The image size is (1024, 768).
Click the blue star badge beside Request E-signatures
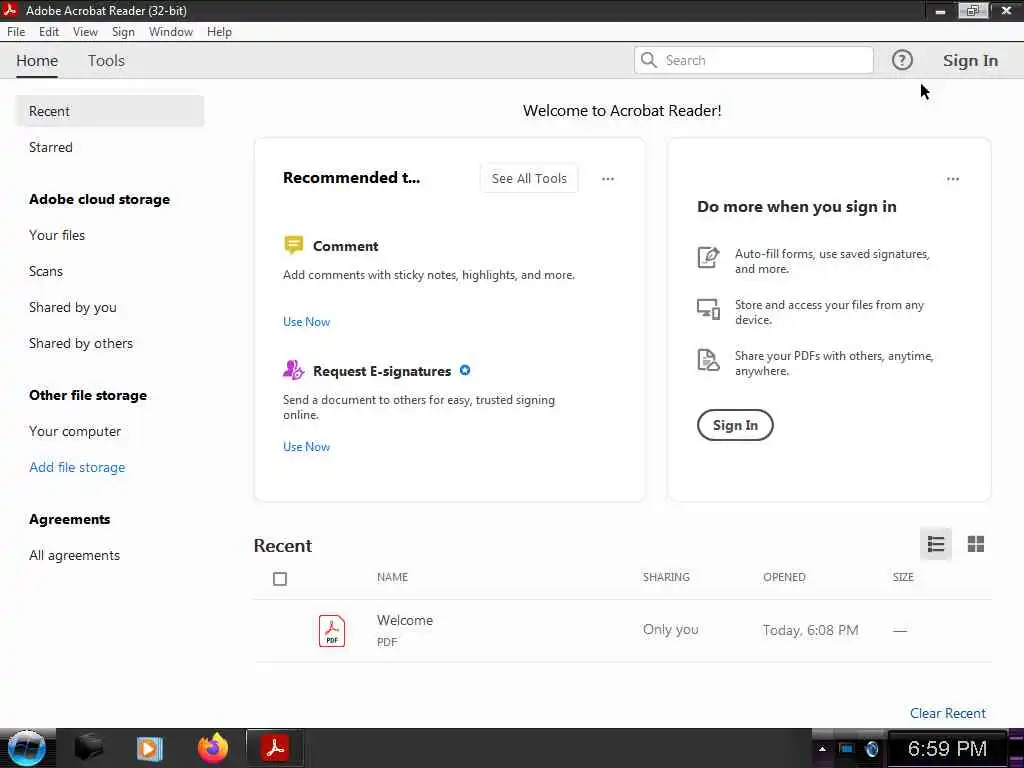tap(465, 370)
